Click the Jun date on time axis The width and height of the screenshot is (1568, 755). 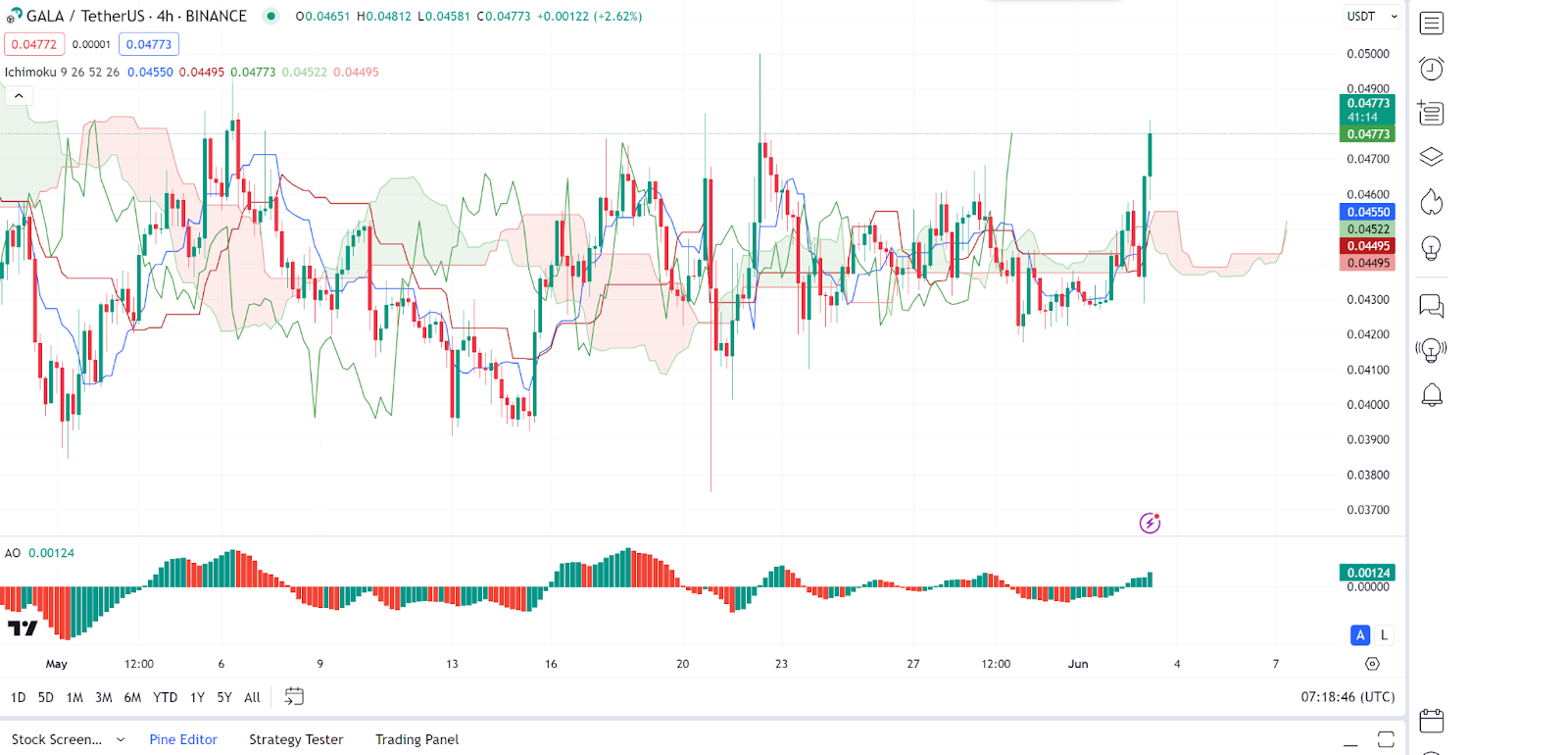click(x=1078, y=664)
